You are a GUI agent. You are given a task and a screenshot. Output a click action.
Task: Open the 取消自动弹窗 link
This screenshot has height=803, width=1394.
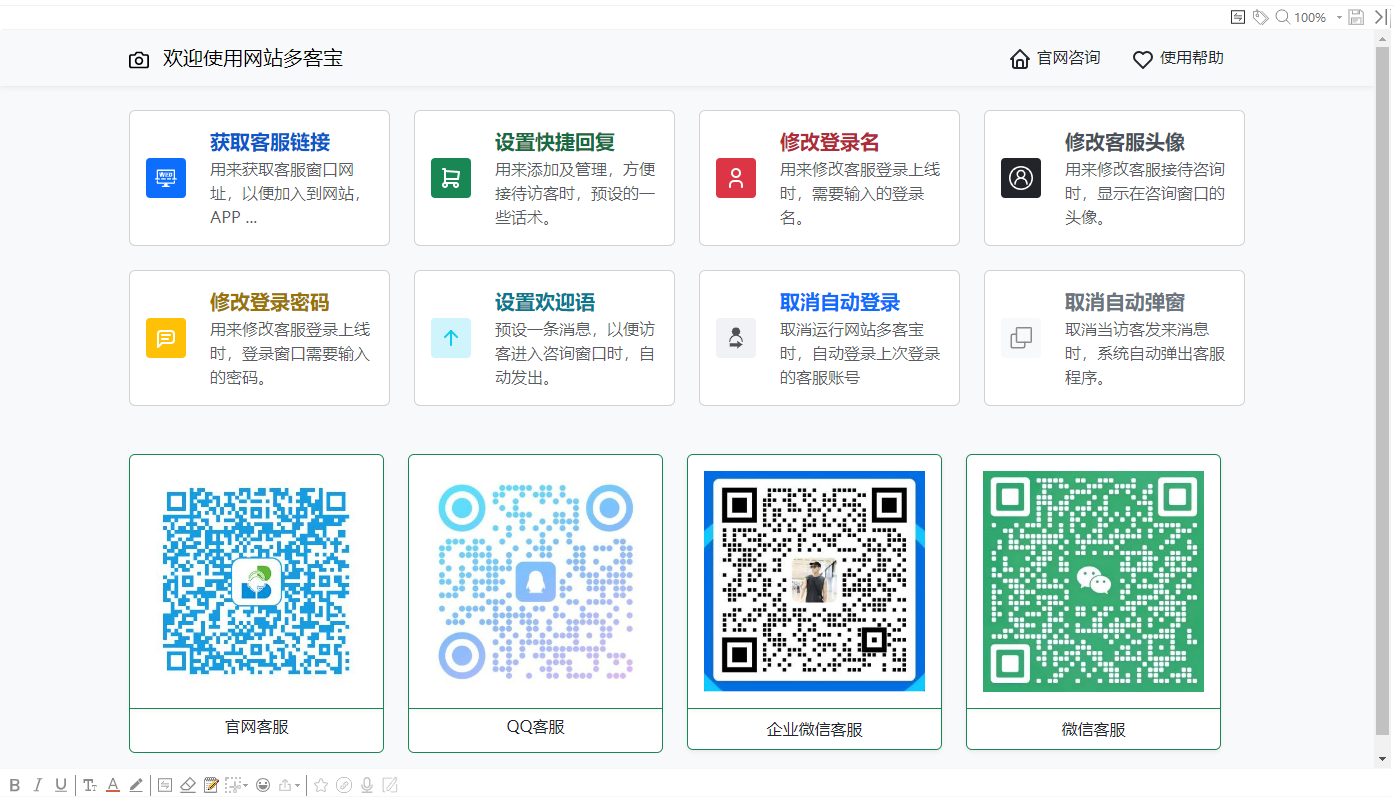pyautogui.click(x=1124, y=302)
